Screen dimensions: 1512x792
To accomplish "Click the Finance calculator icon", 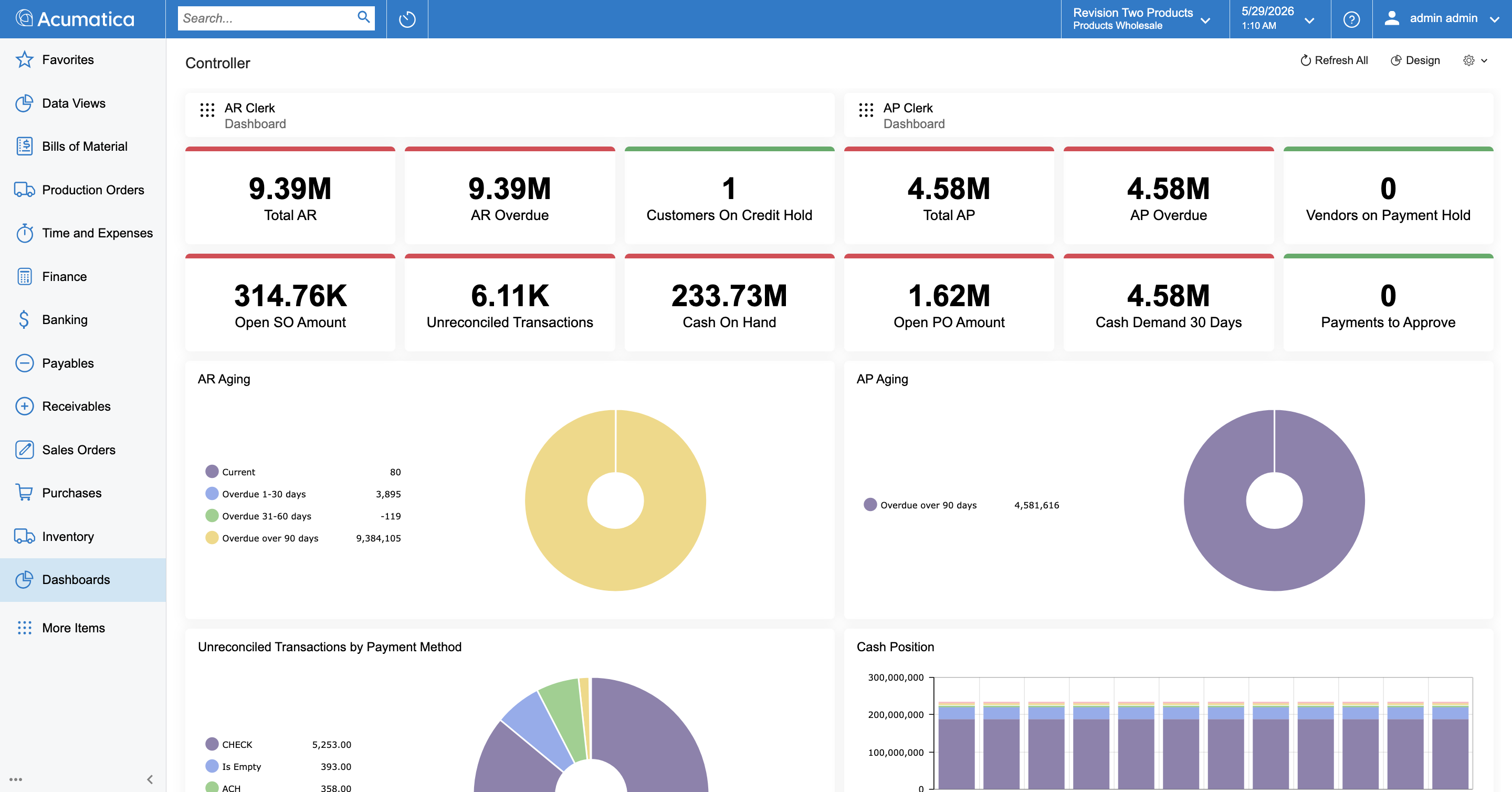I will point(24,277).
